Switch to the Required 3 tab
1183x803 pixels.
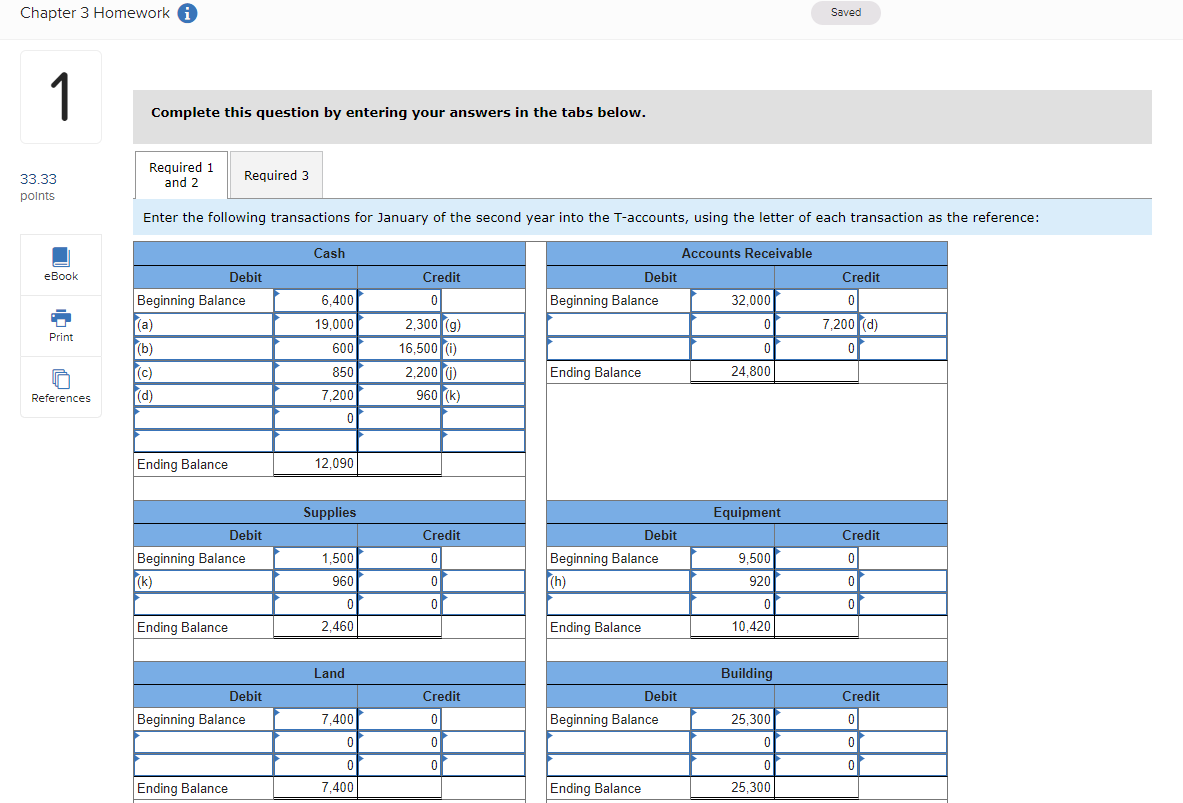276,175
